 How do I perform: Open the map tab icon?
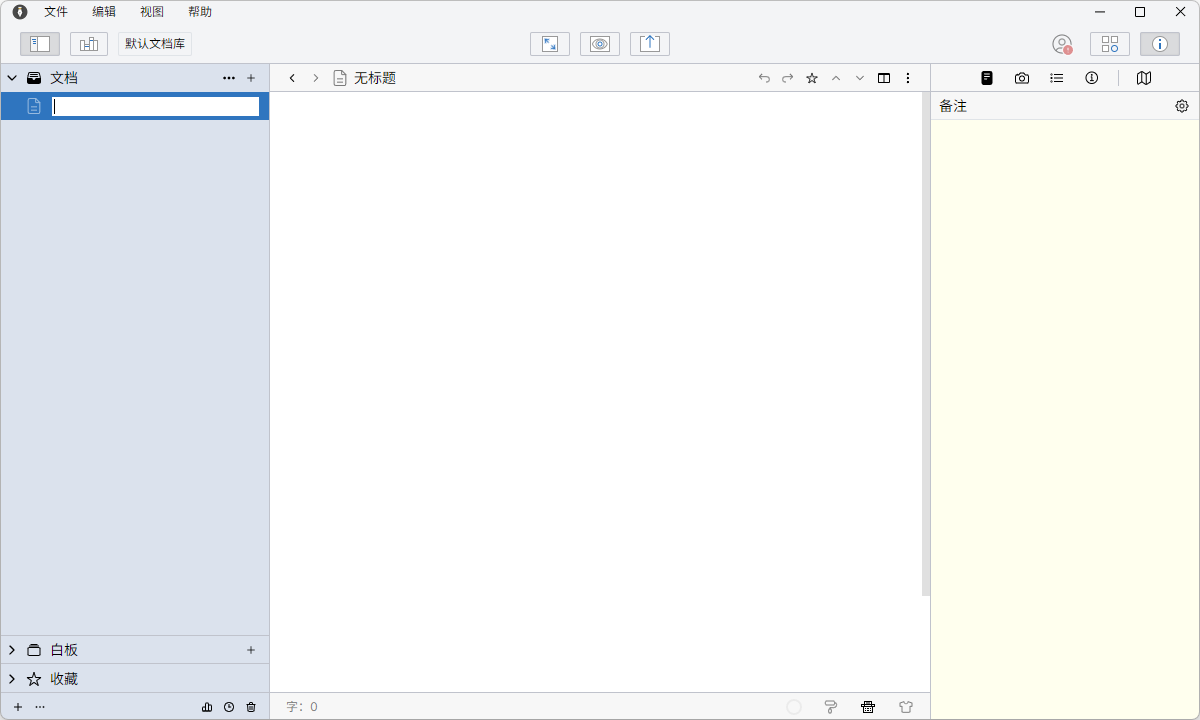1144,78
